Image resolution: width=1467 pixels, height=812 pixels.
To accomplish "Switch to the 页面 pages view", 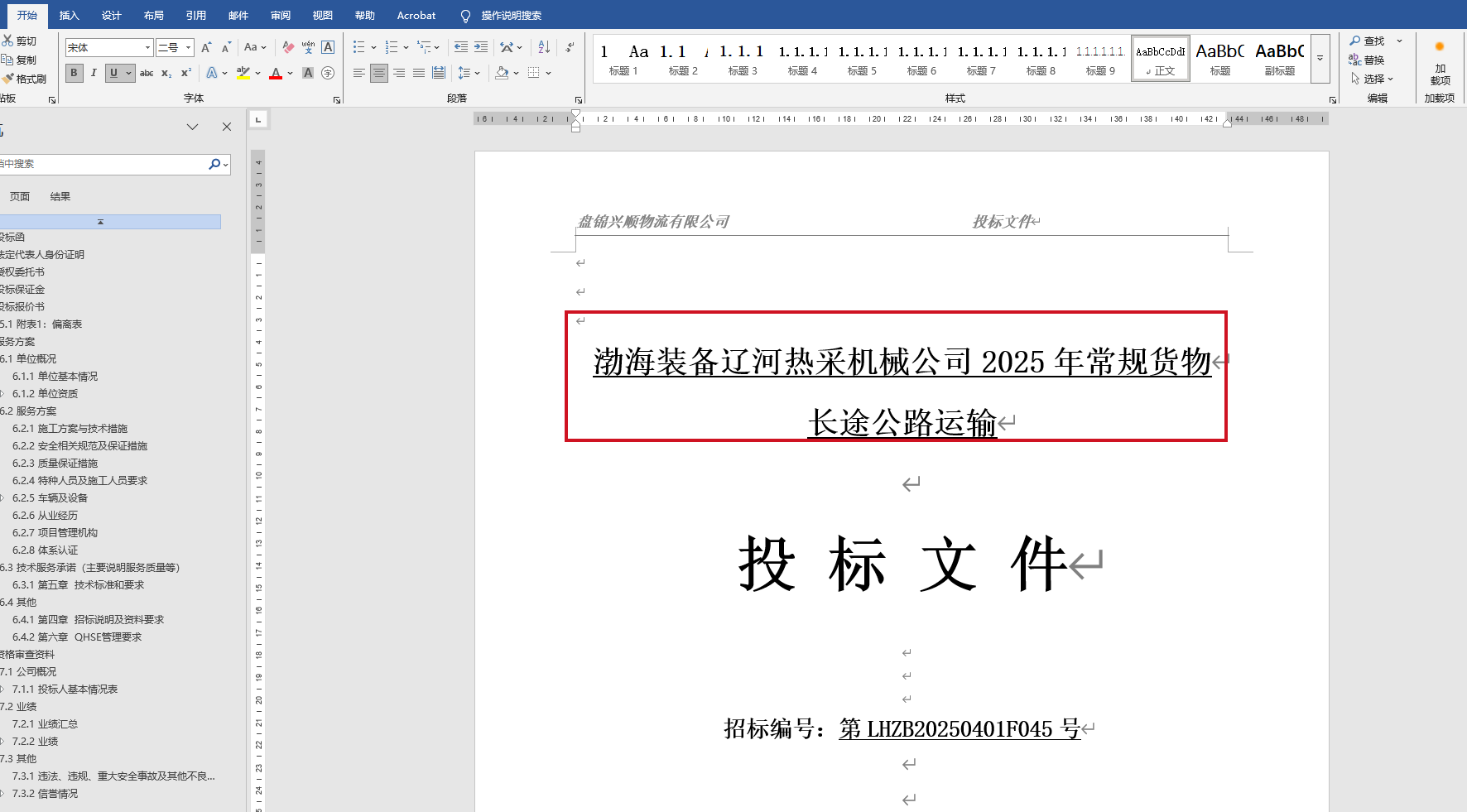I will (x=20, y=197).
